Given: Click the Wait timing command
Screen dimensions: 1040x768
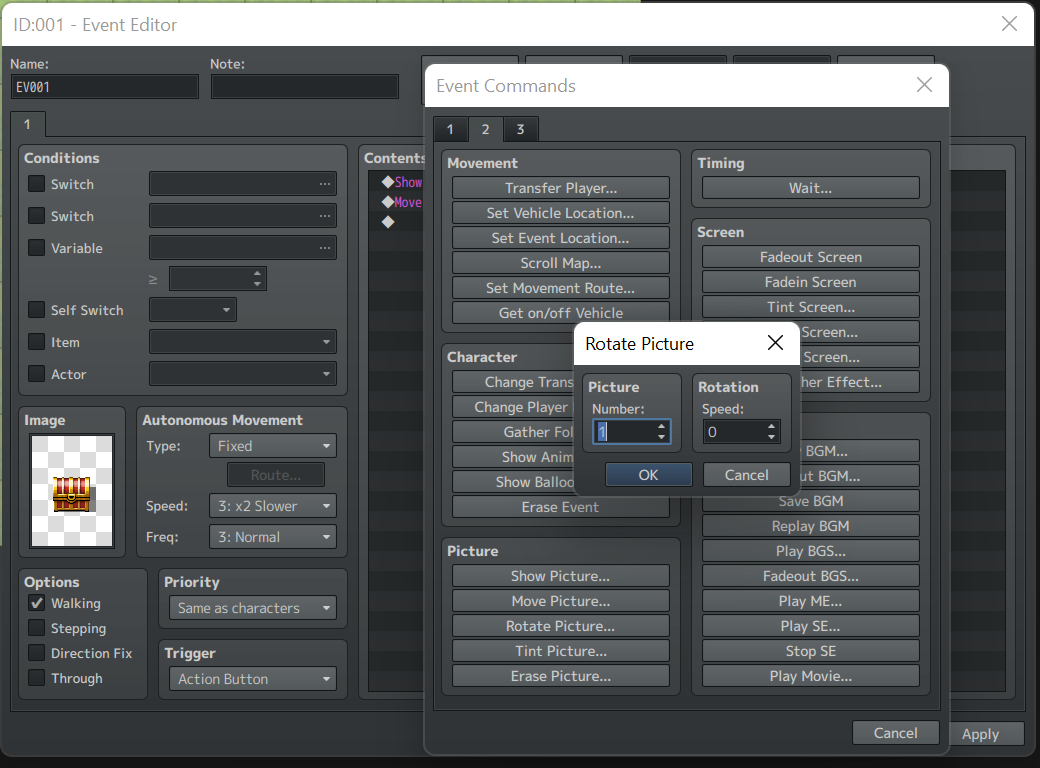Looking at the screenshot, I should click(811, 188).
